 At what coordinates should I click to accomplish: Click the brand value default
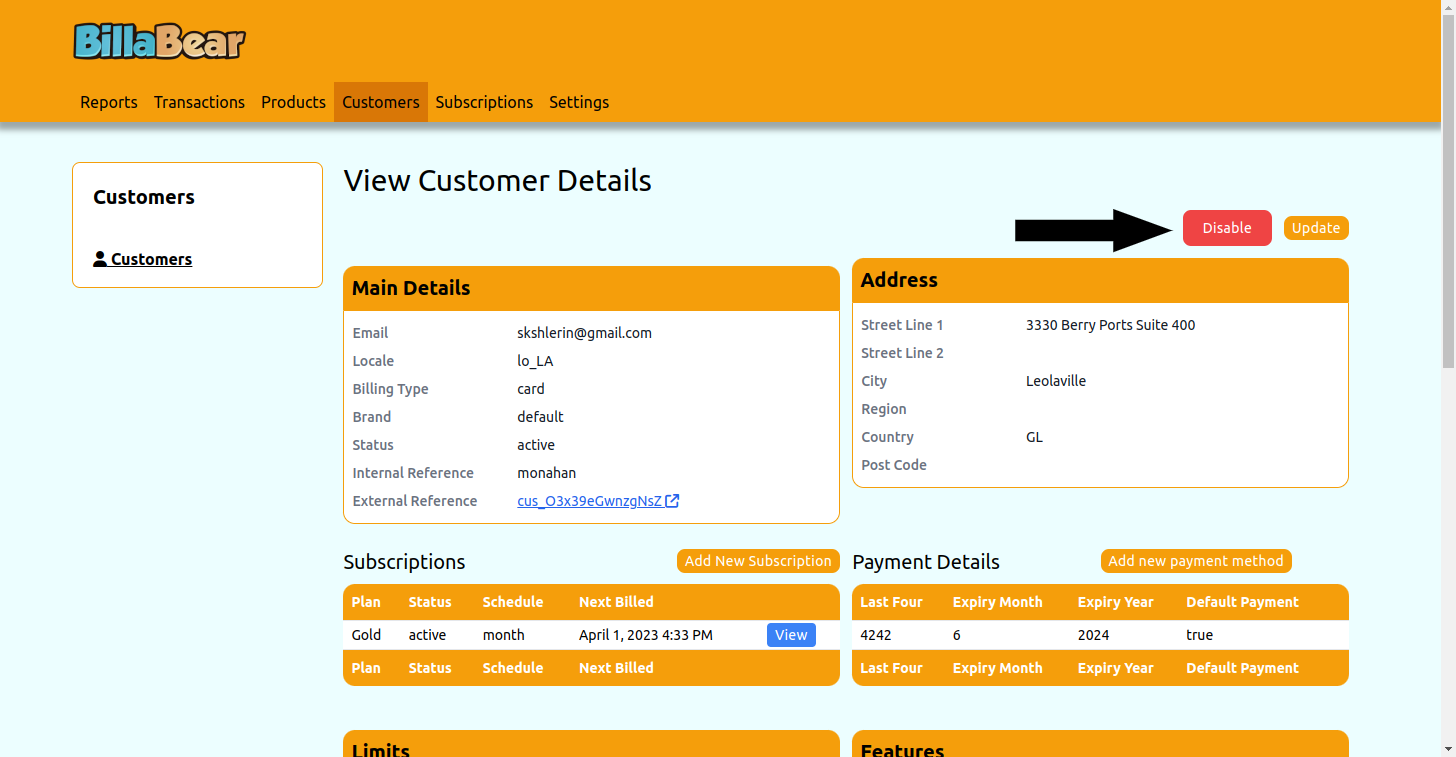pos(540,417)
